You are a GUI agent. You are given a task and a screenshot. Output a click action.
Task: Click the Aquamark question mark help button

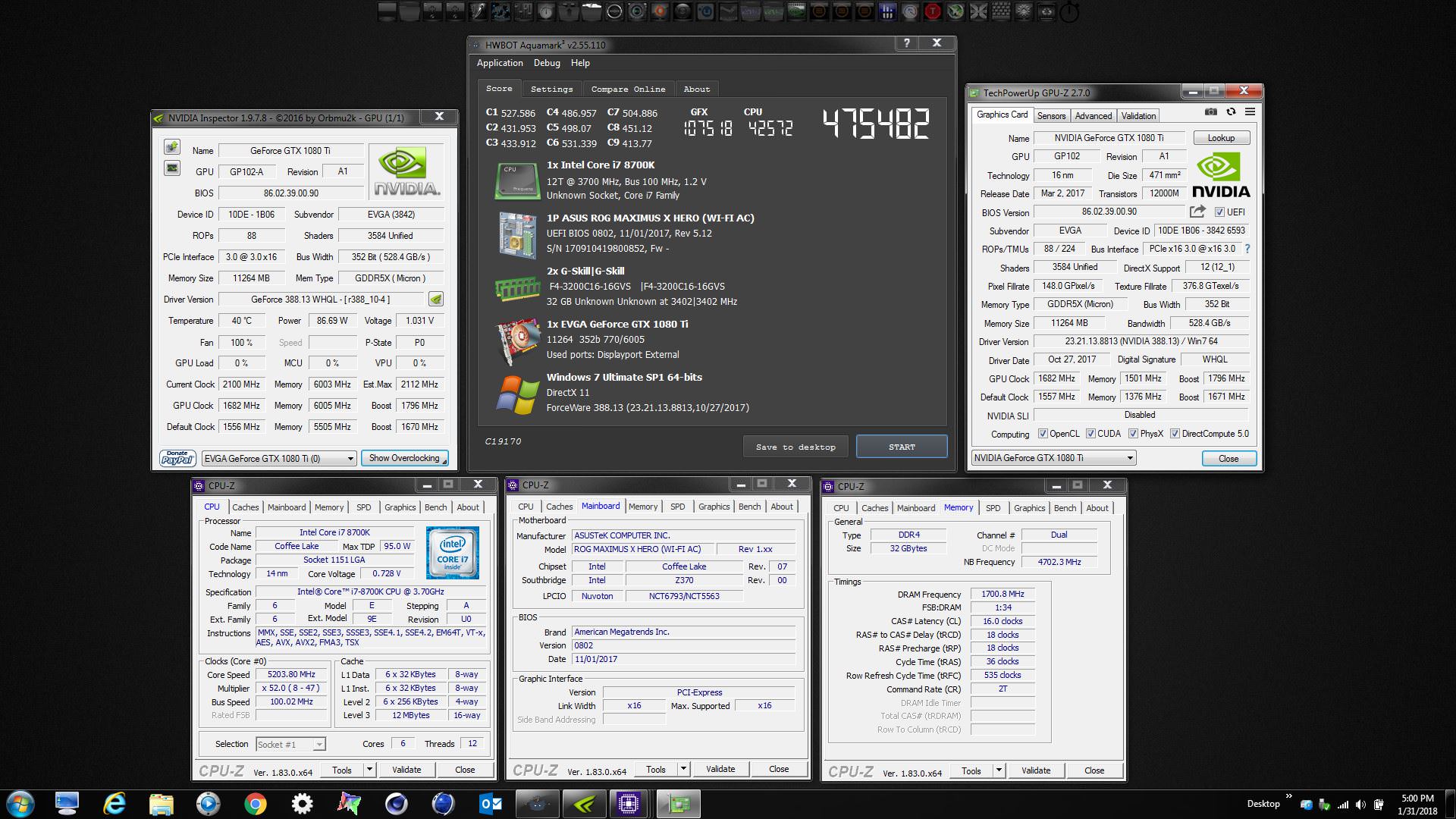coord(906,43)
